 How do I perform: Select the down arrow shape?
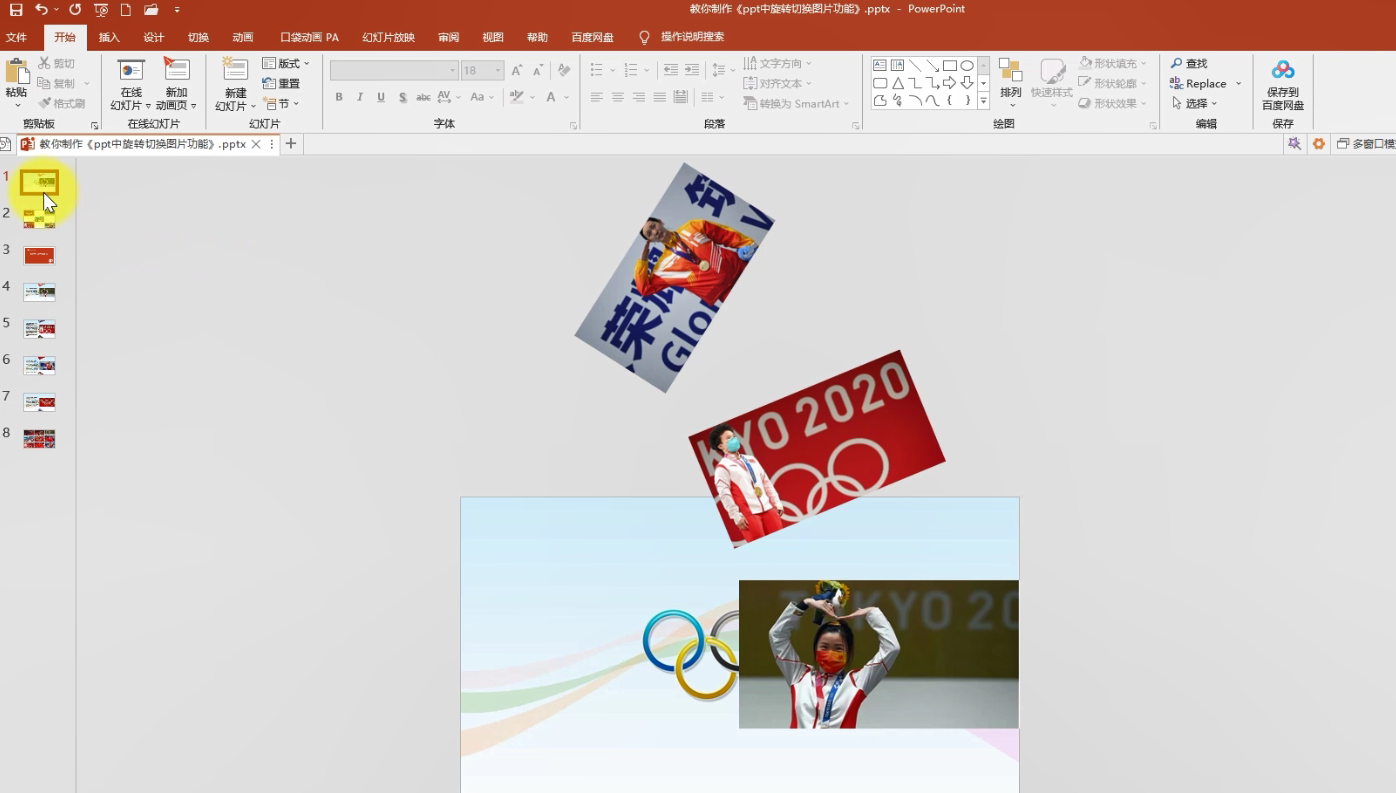967,83
